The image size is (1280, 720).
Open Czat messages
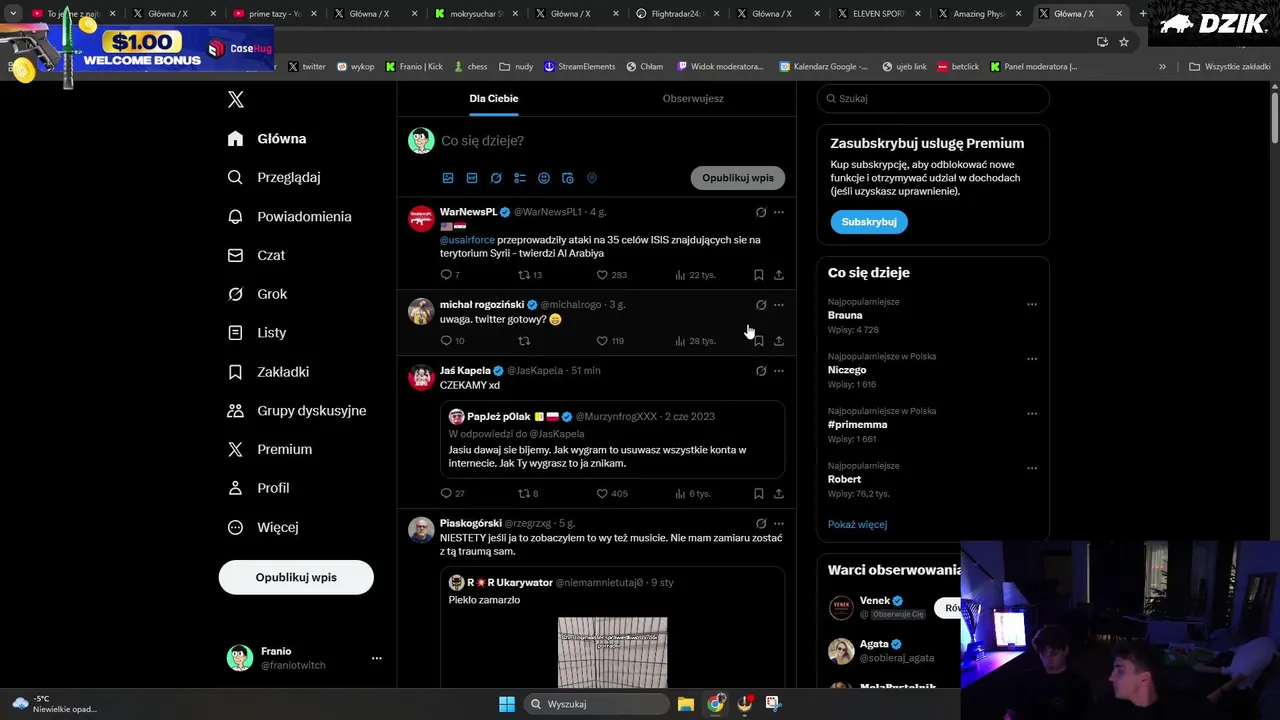pyautogui.click(x=256, y=255)
